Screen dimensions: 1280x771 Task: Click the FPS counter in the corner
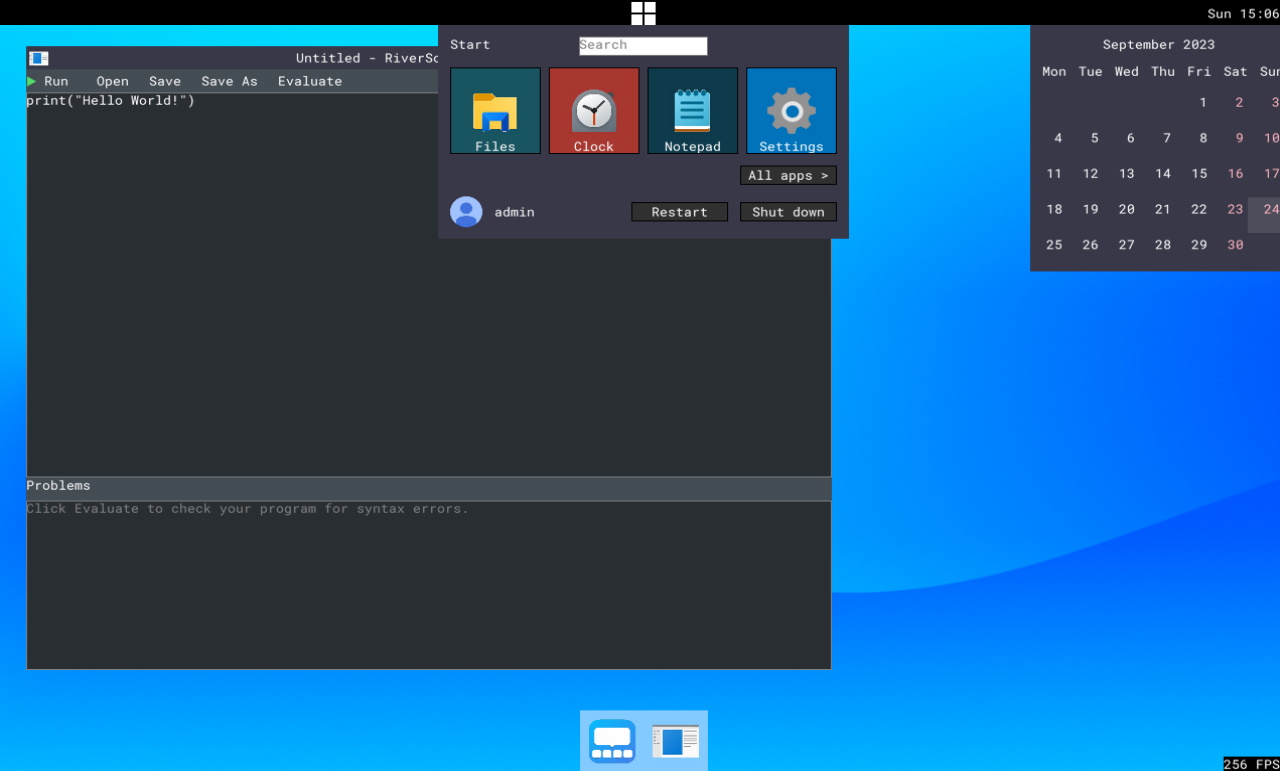(1251, 764)
